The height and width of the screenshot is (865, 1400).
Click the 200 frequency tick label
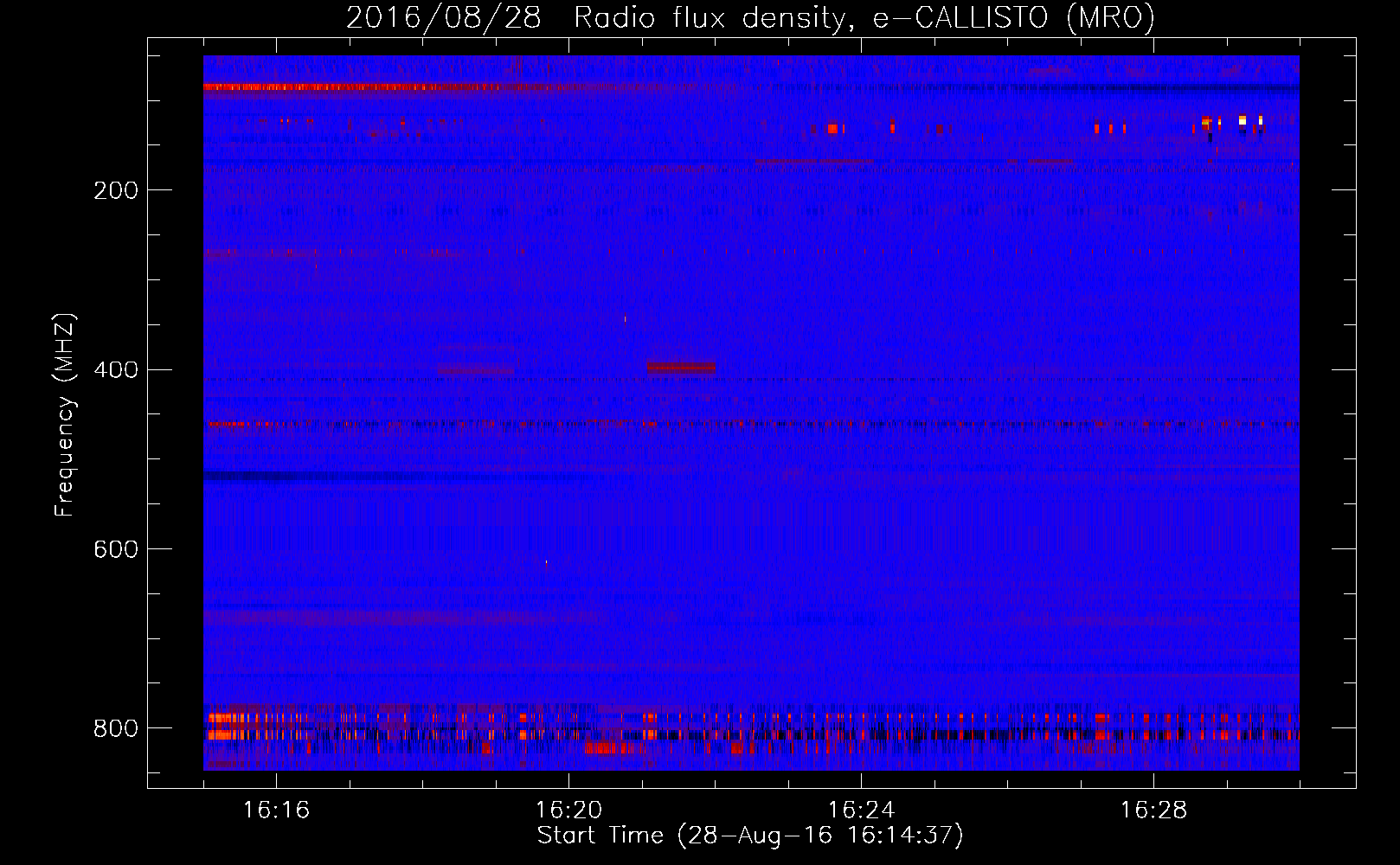pyautogui.click(x=115, y=190)
